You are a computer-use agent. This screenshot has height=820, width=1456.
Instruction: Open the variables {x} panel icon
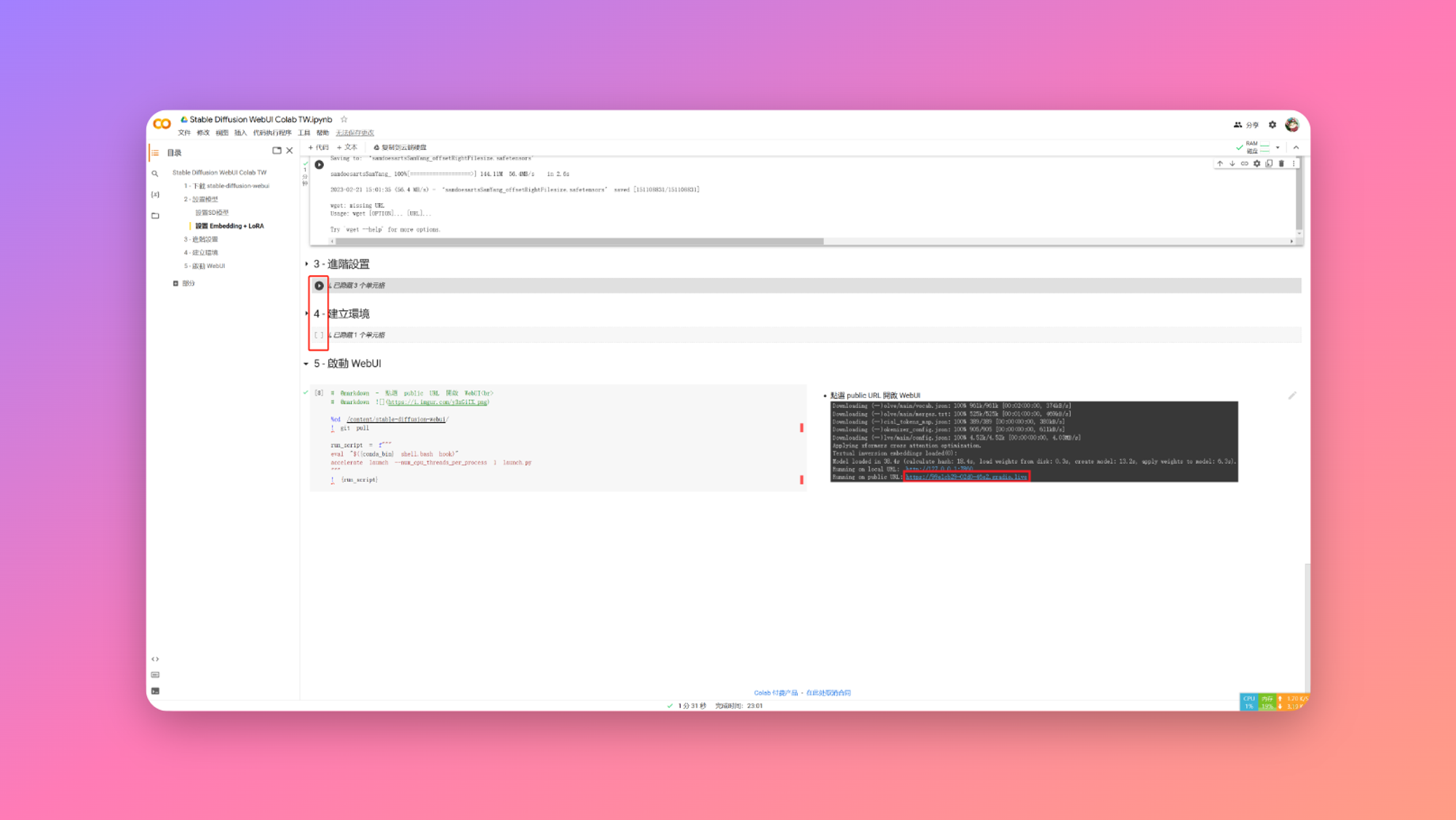155,194
